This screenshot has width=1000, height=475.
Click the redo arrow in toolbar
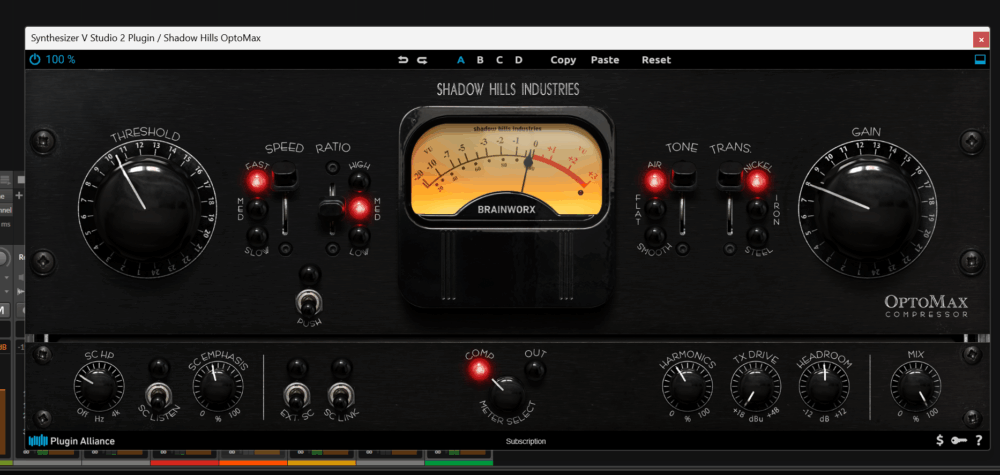(422, 60)
